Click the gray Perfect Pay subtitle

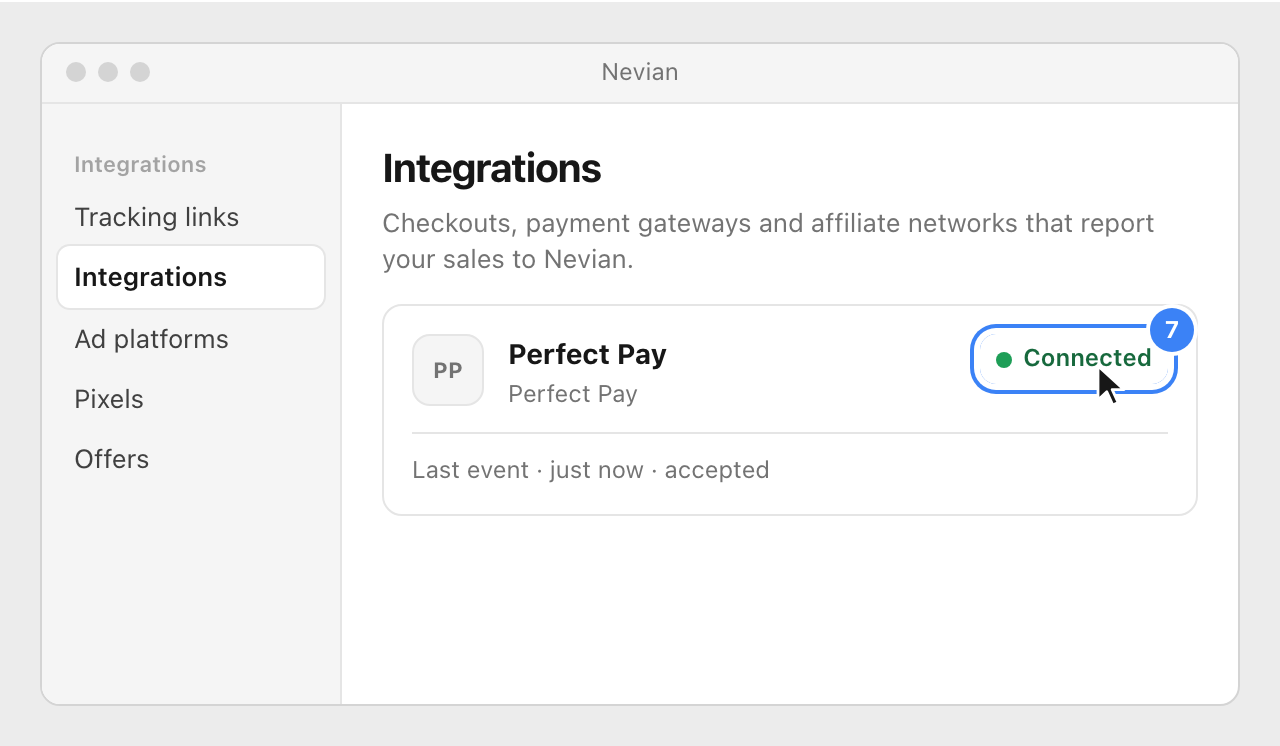pos(573,394)
